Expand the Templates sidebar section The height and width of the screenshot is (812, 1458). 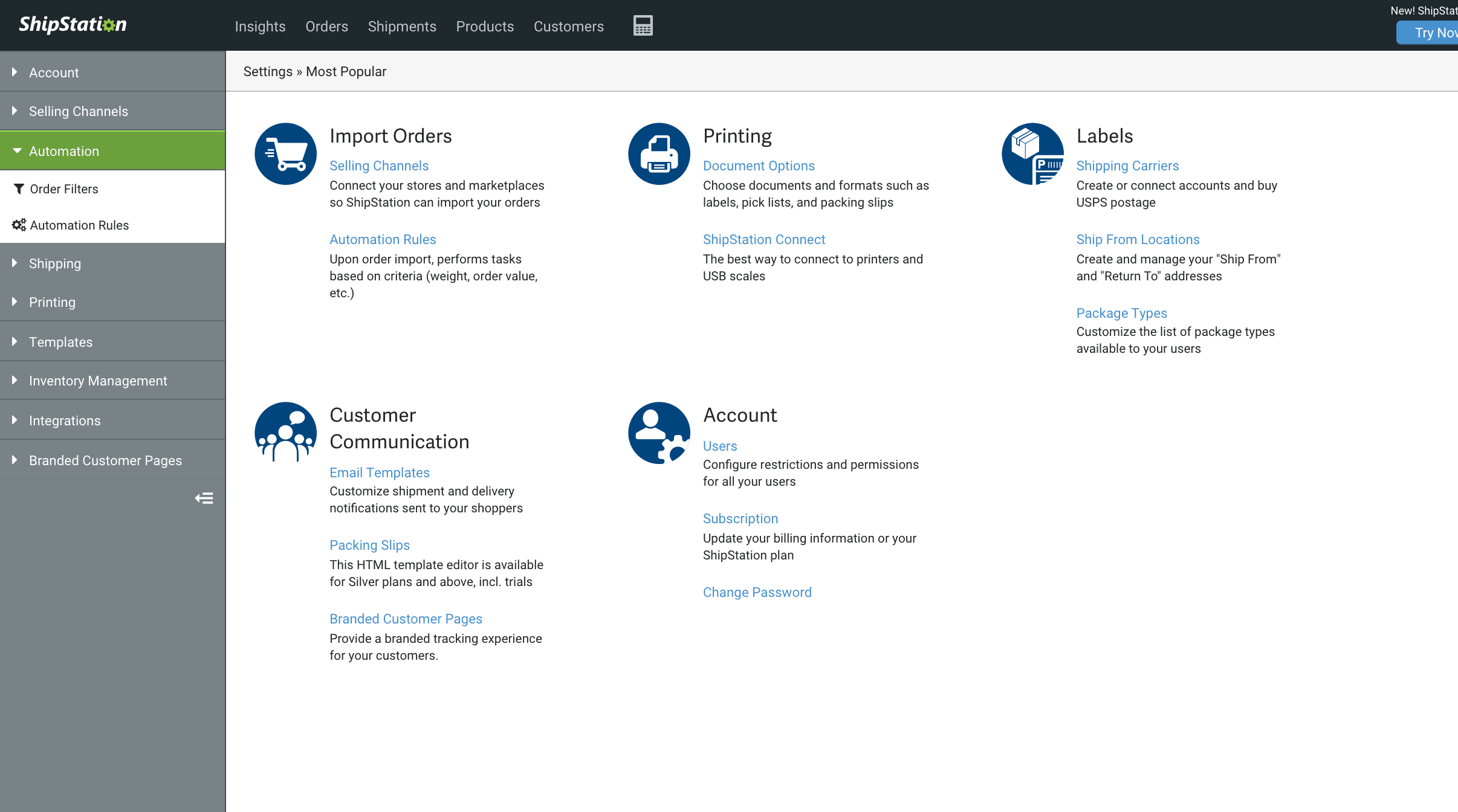(x=112, y=342)
